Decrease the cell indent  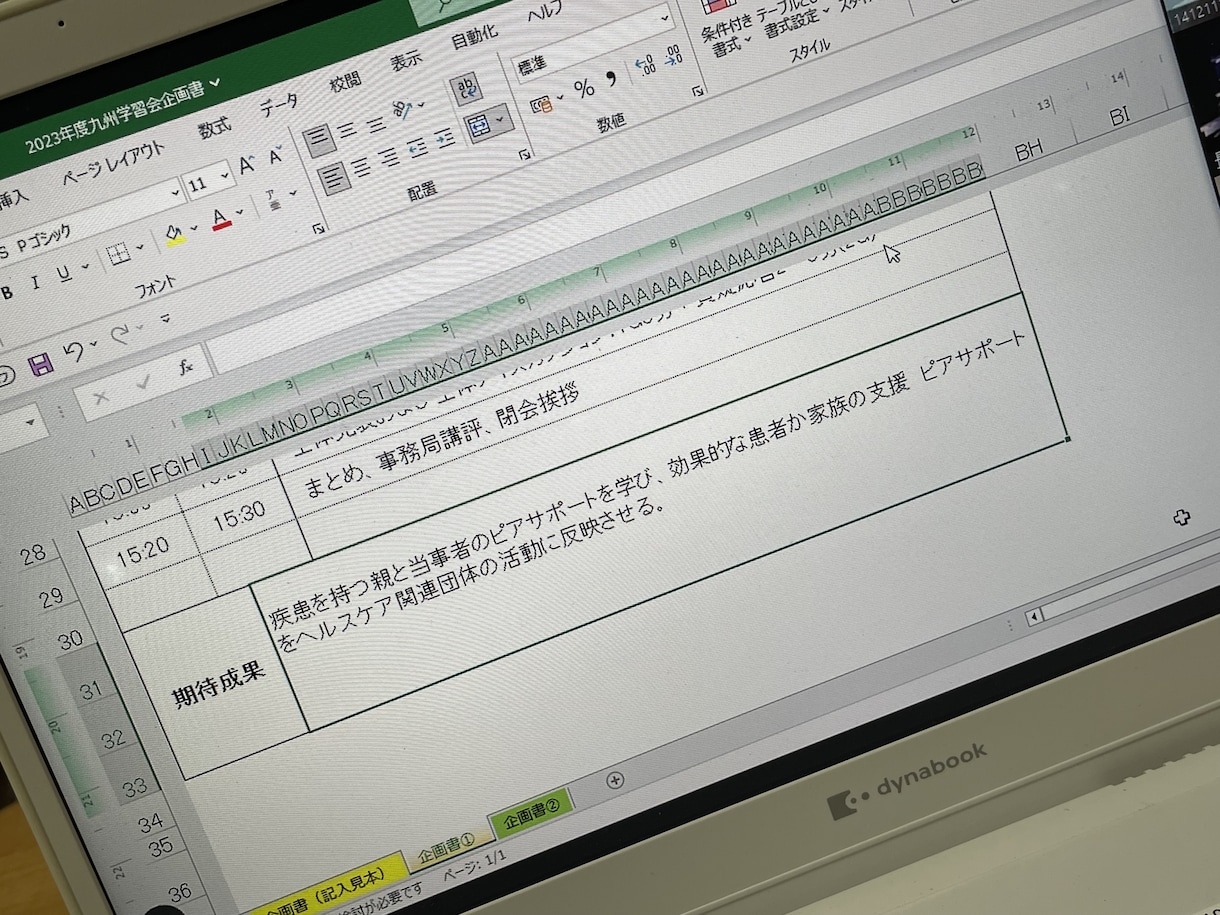click(418, 149)
